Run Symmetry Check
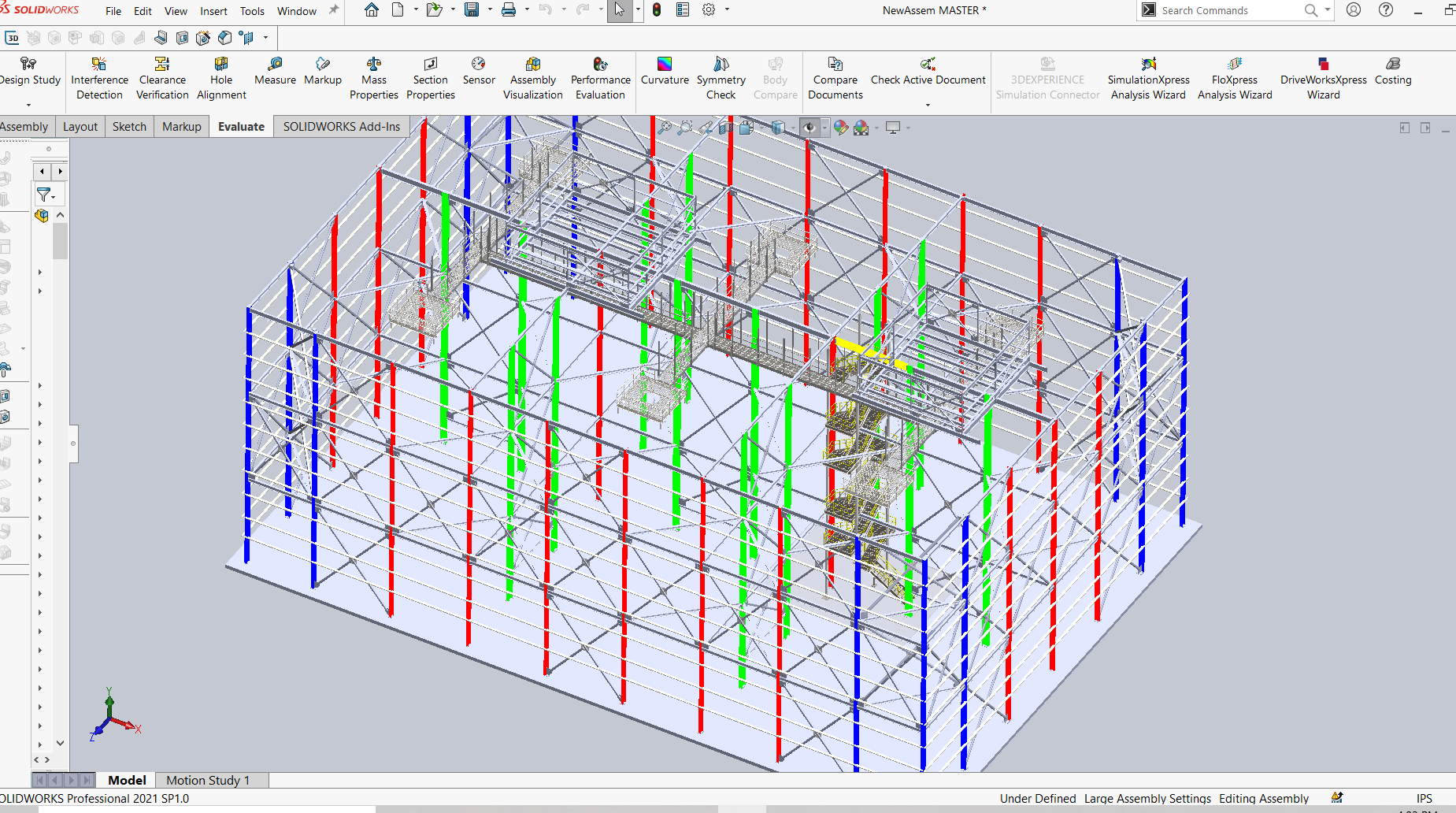 721,79
